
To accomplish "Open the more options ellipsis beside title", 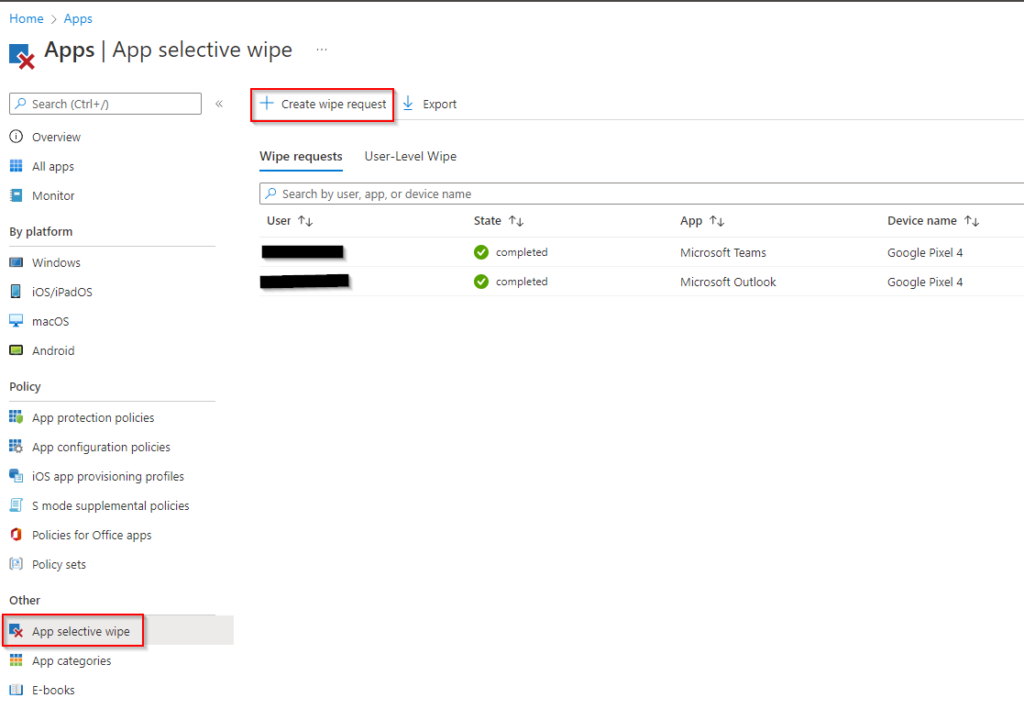I will [x=322, y=49].
